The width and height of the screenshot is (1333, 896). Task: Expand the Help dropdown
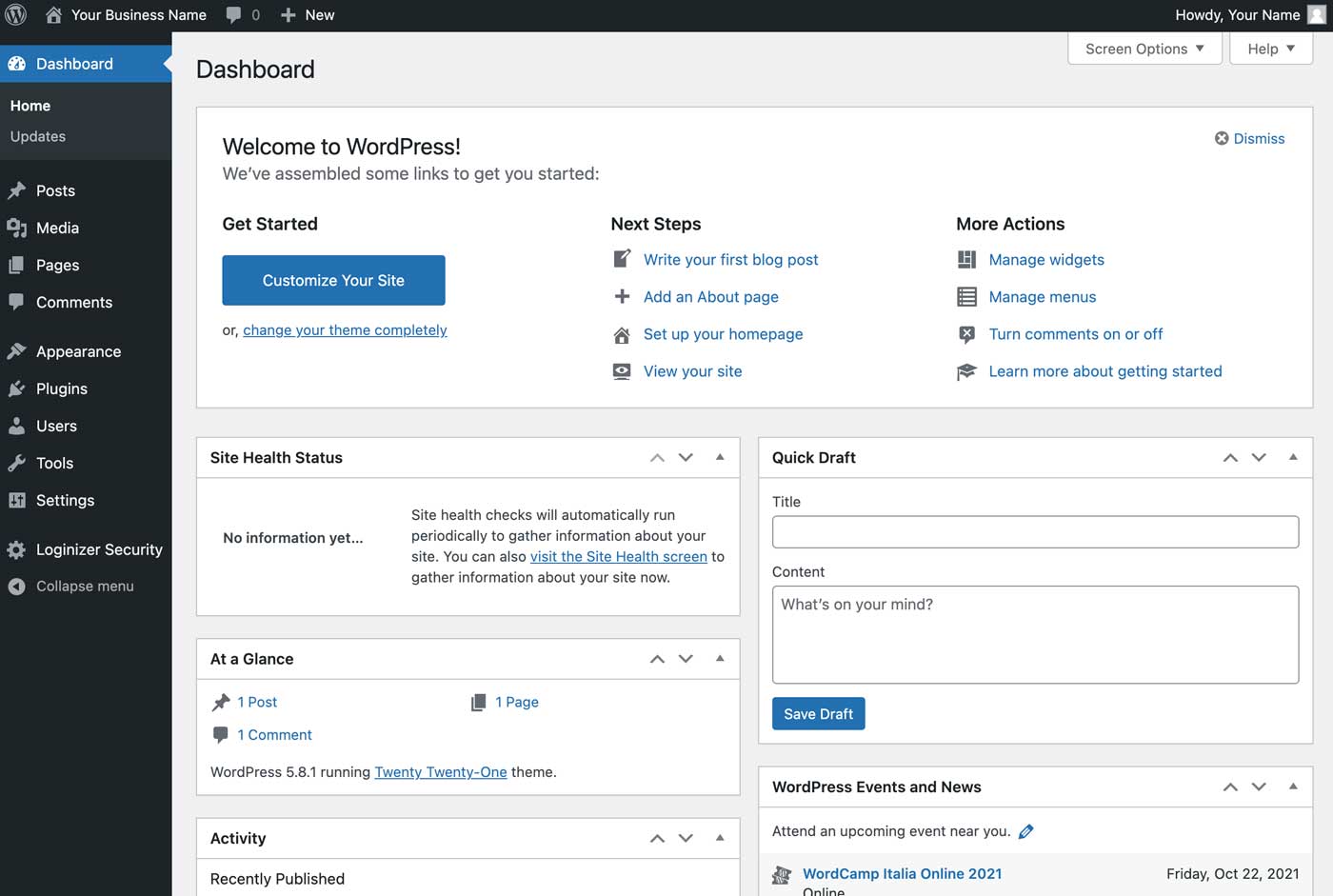point(1270,48)
